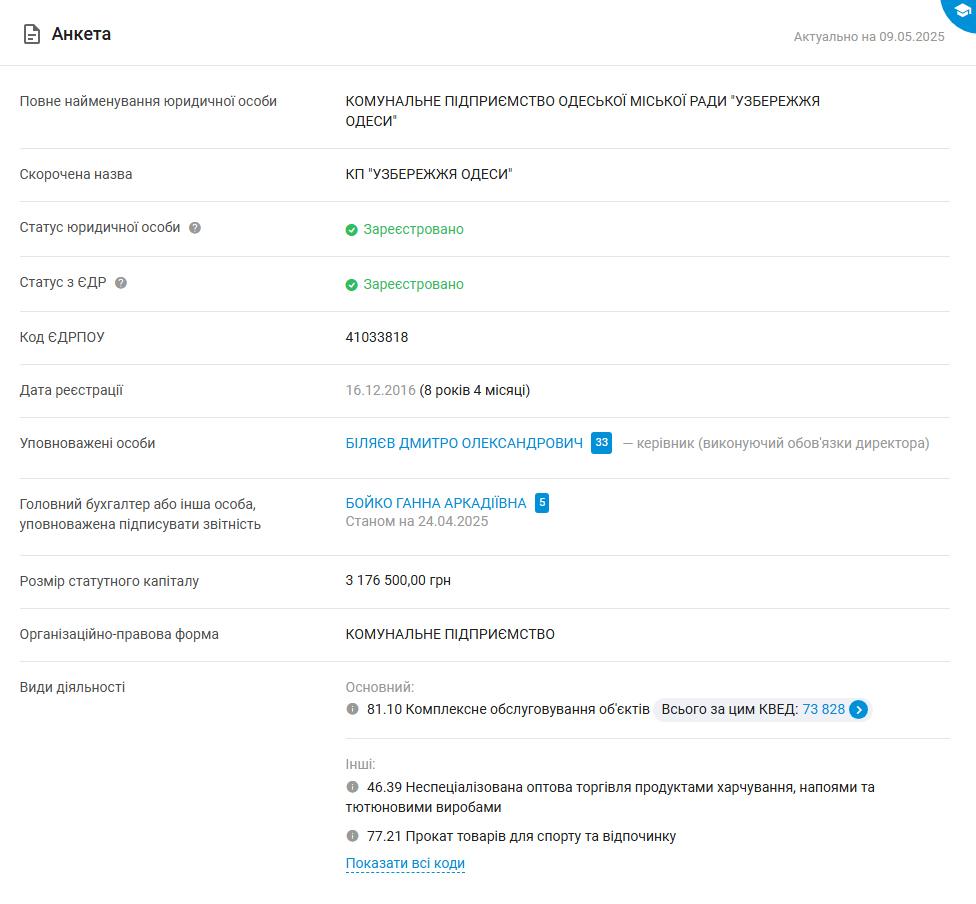The height and width of the screenshot is (904, 976).
Task: Open БІЛЯЄВ ДМИТРО ОЛЕКСАНДРОВИЧ profile link
Action: (x=464, y=443)
